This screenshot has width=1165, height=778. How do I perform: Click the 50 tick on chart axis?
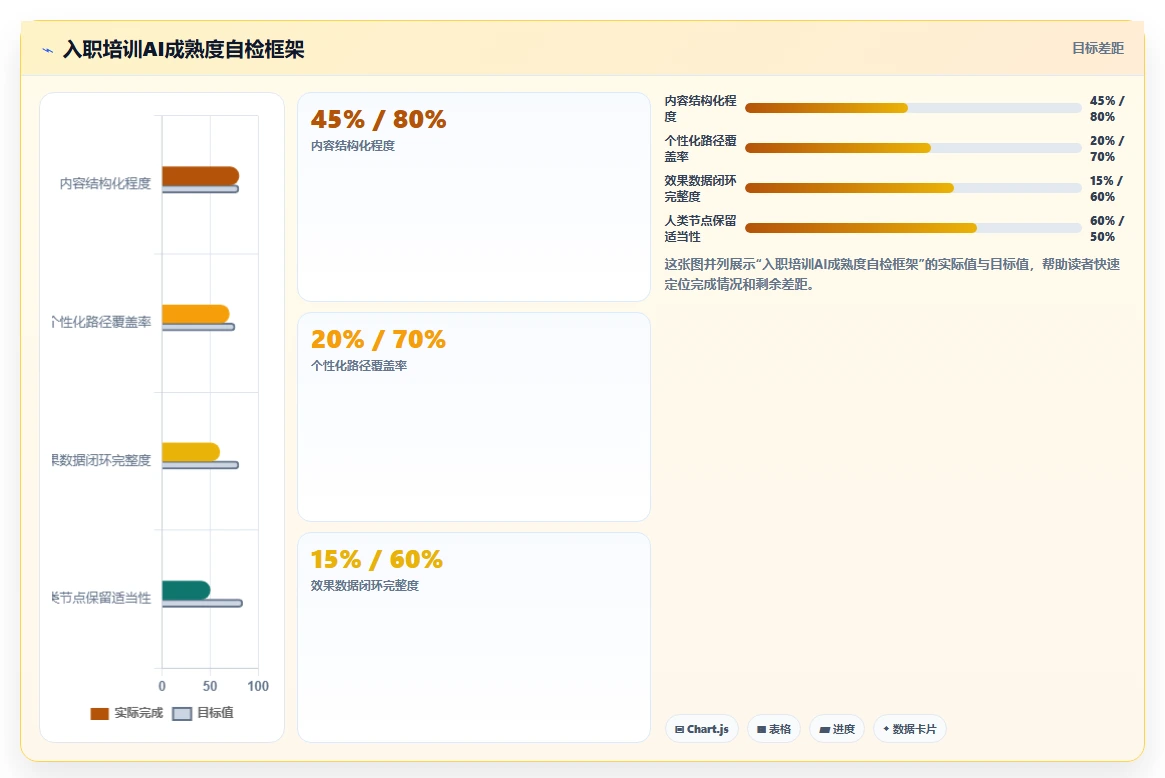(x=210, y=686)
